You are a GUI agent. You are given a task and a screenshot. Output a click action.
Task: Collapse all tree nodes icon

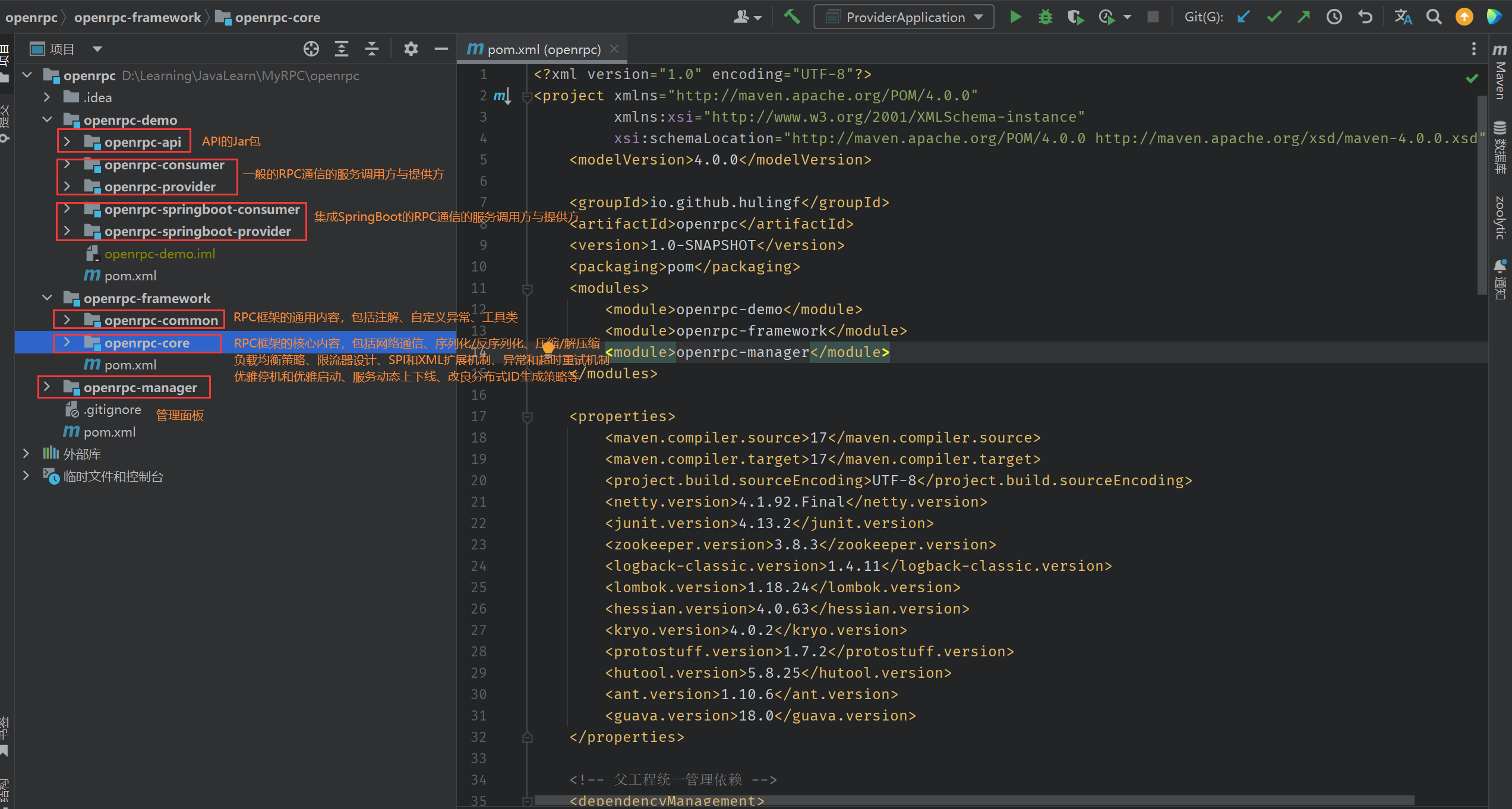[x=372, y=49]
